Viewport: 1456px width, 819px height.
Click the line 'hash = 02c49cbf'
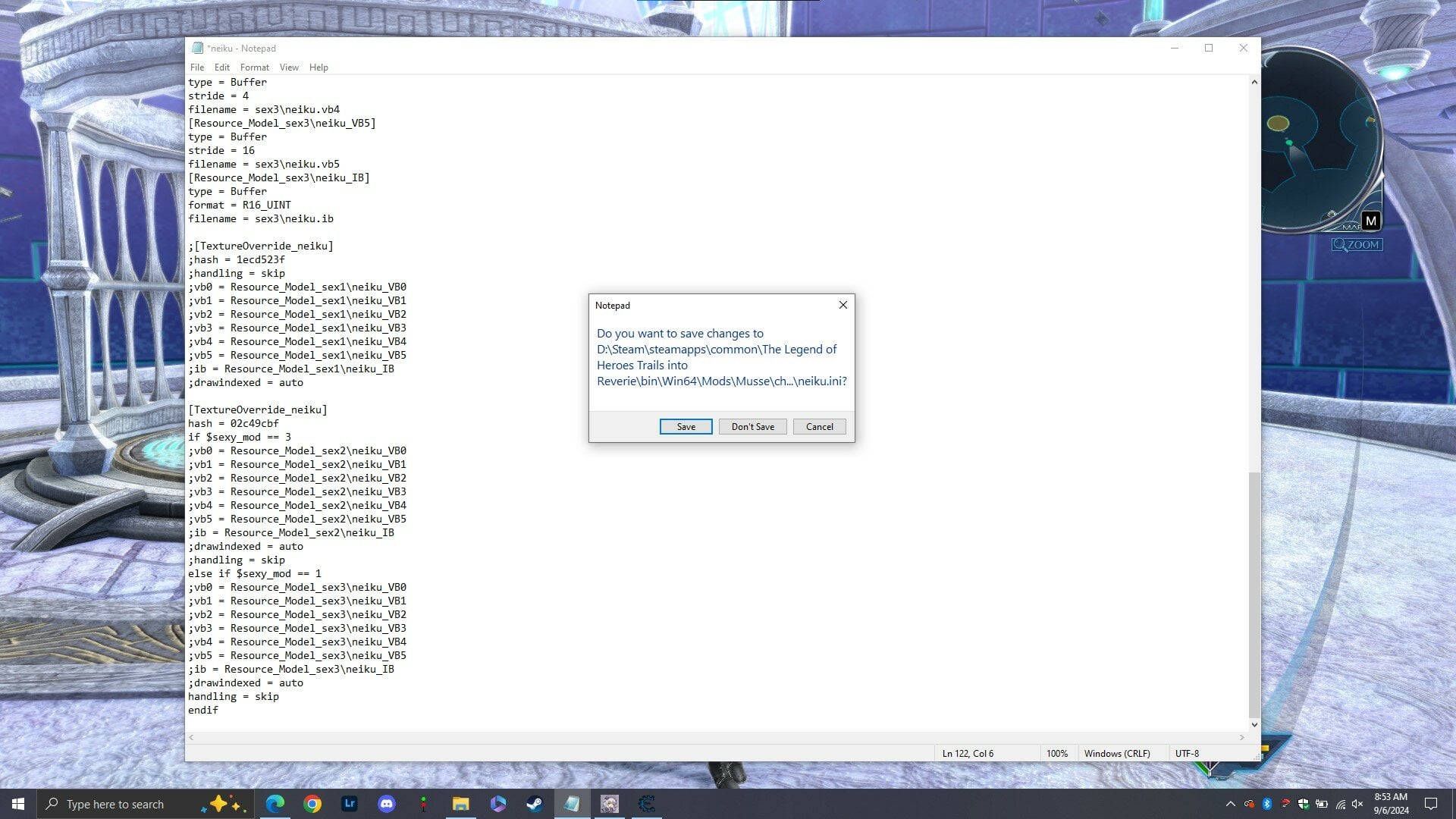click(234, 423)
